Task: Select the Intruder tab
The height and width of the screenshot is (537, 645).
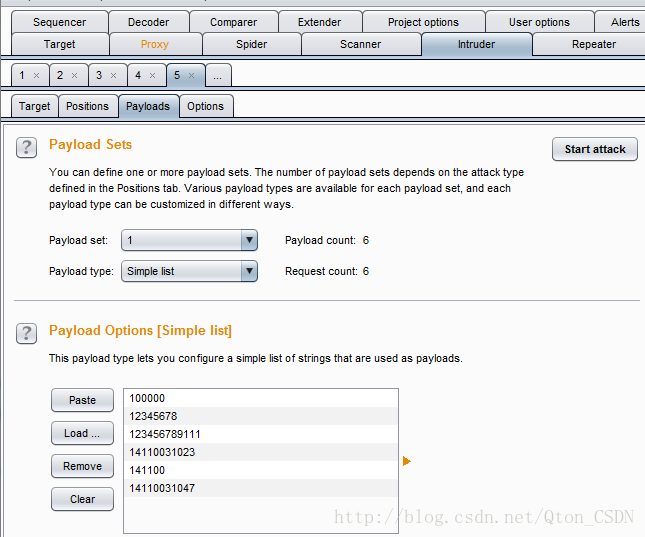Action: [476, 44]
